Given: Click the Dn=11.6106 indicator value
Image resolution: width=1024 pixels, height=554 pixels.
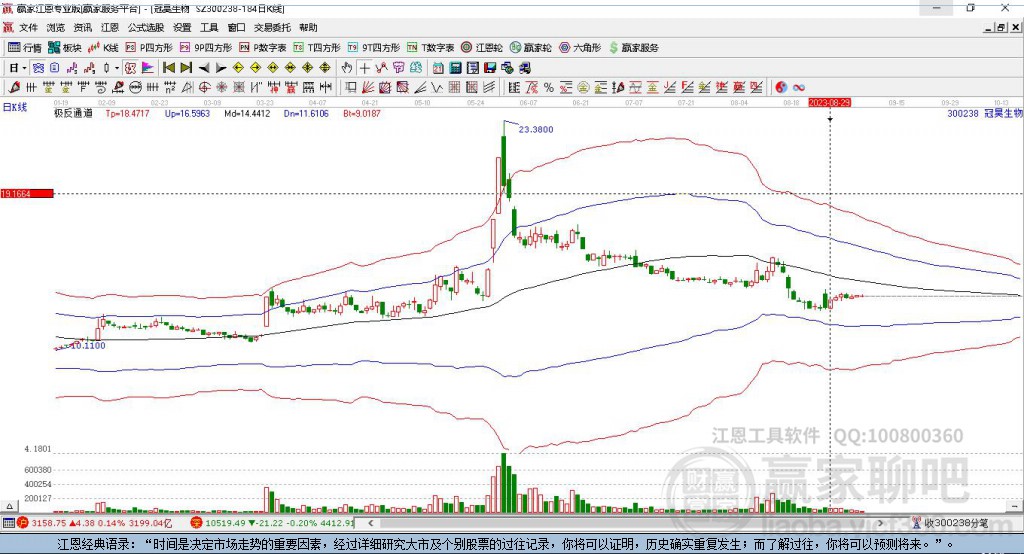Looking at the screenshot, I should click(306, 113).
